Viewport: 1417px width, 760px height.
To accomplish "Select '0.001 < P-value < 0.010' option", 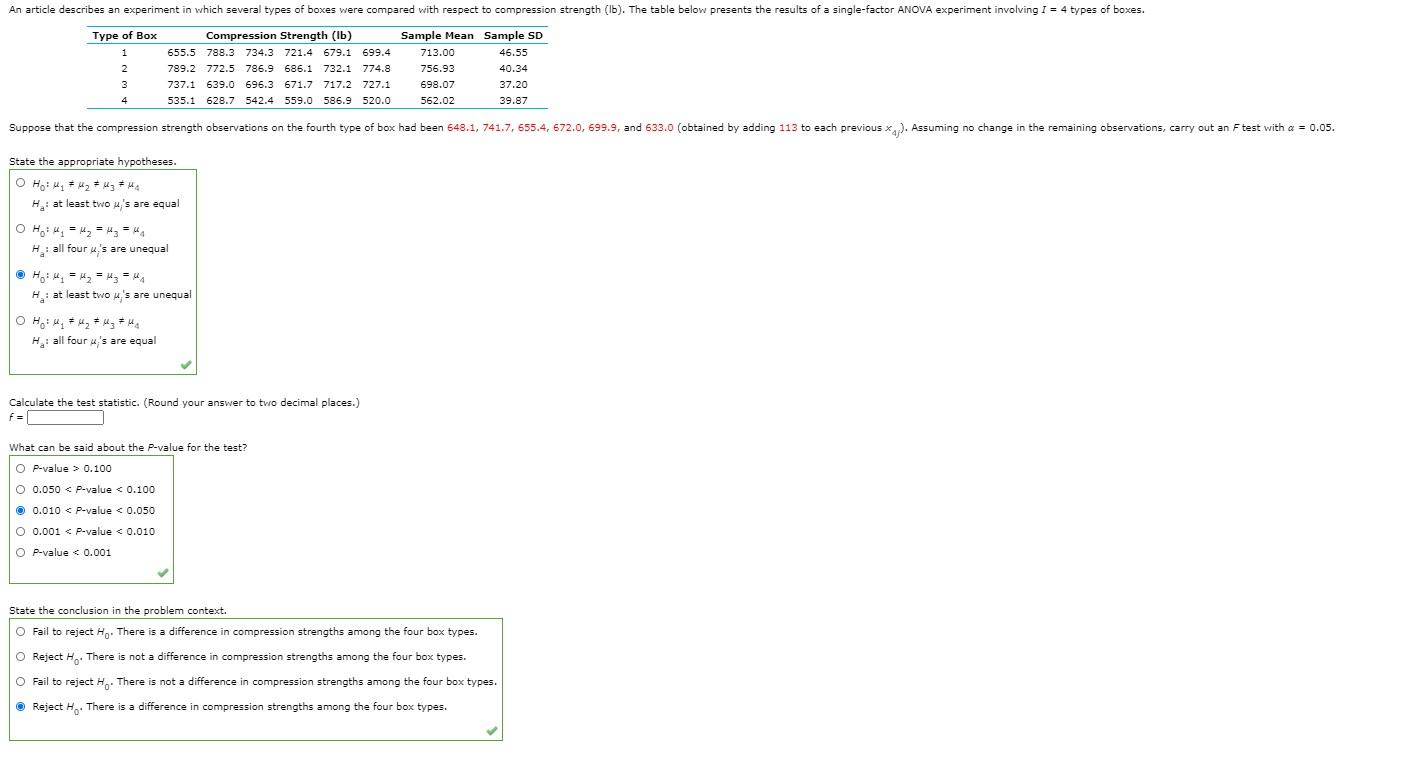I will pyautogui.click(x=21, y=531).
